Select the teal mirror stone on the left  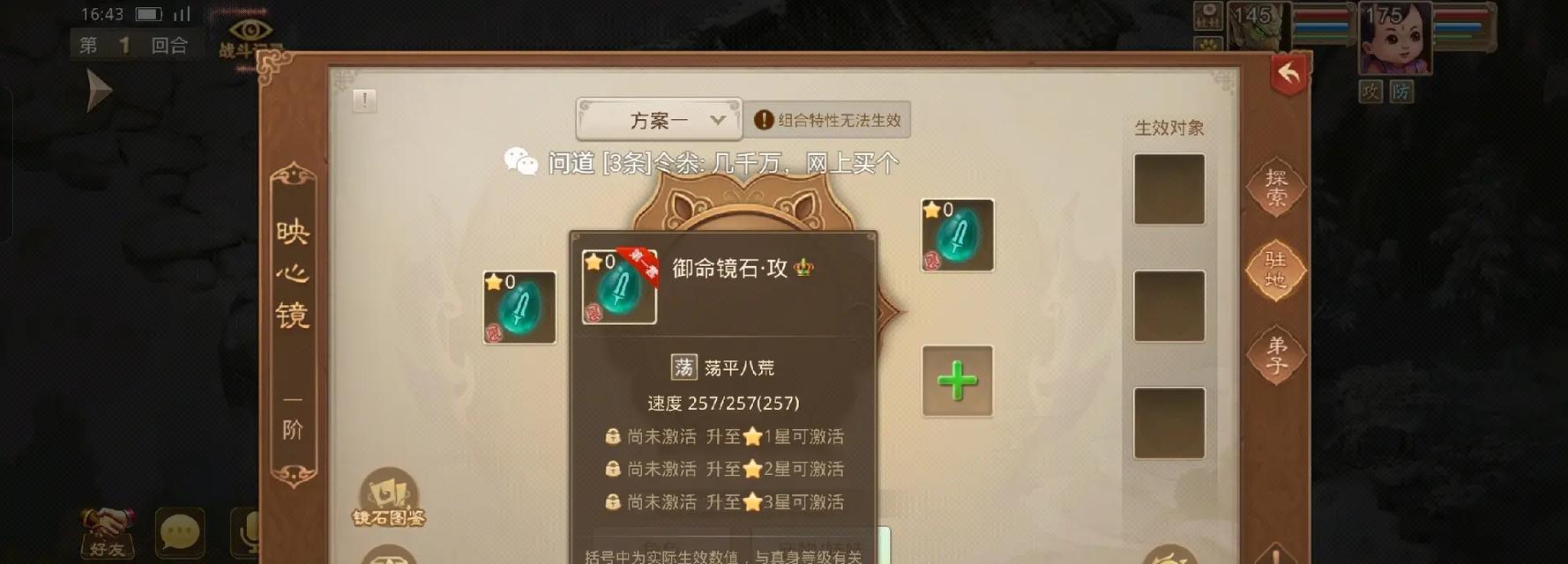click(x=519, y=308)
